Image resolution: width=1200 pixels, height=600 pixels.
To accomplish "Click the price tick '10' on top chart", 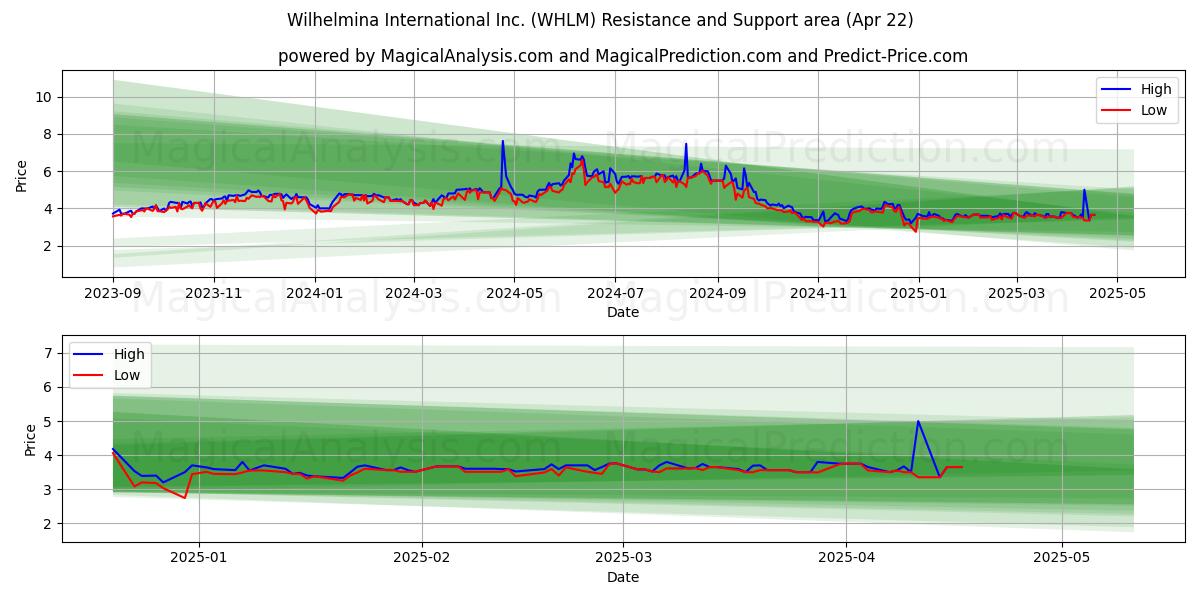I will (x=46, y=97).
